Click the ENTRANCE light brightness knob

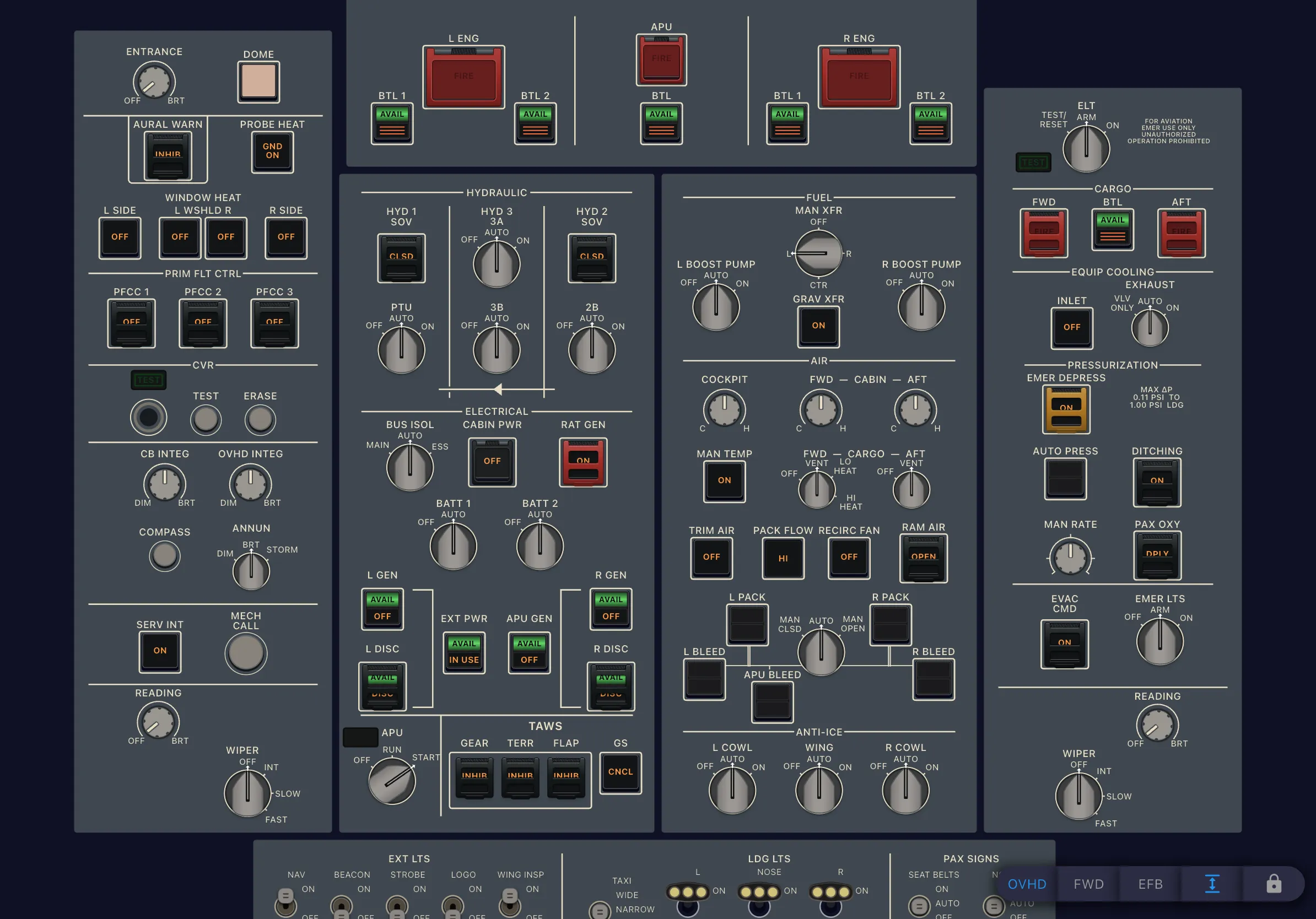pos(154,82)
